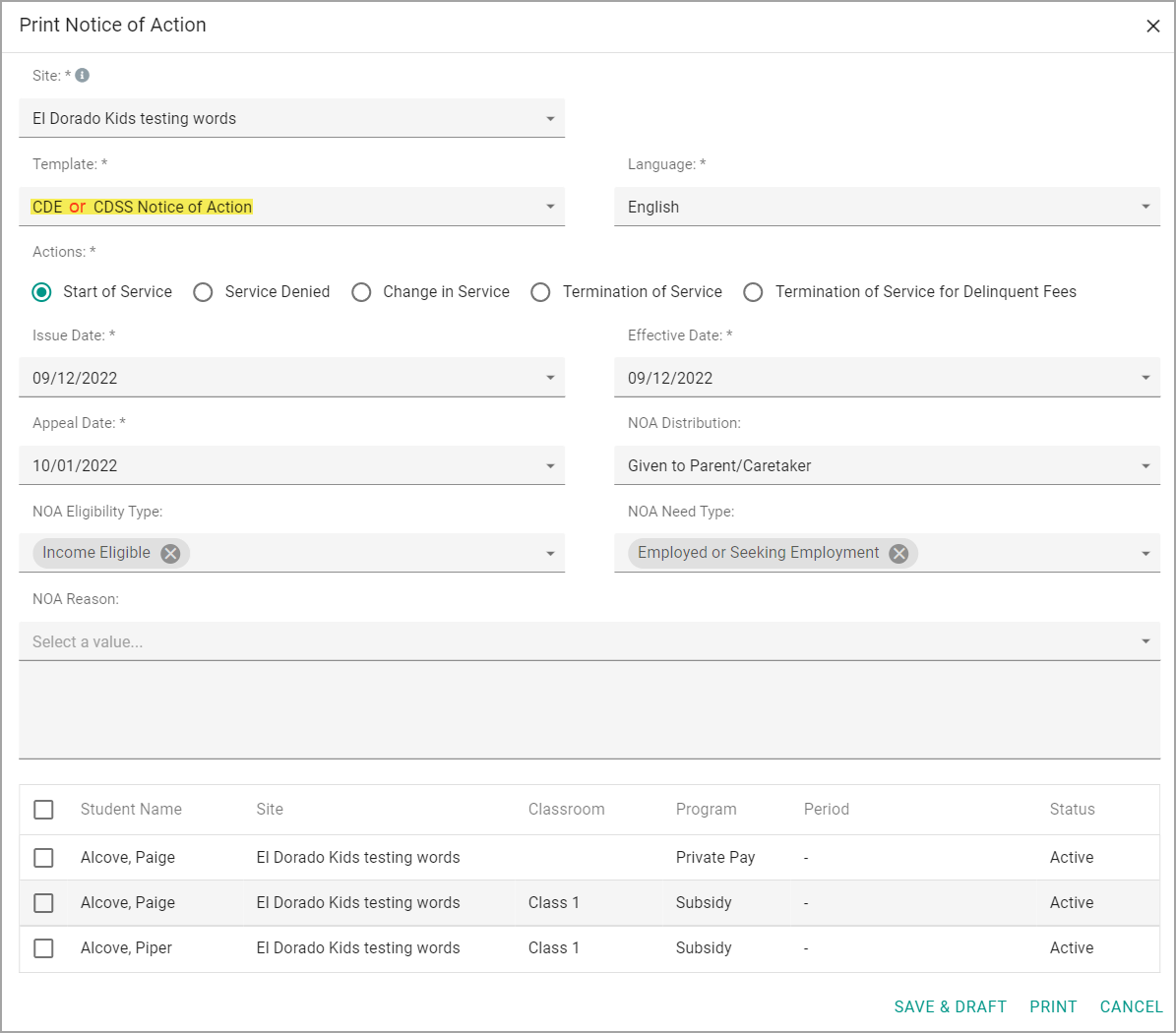
Task: Click the Site info icon
Action: click(83, 75)
